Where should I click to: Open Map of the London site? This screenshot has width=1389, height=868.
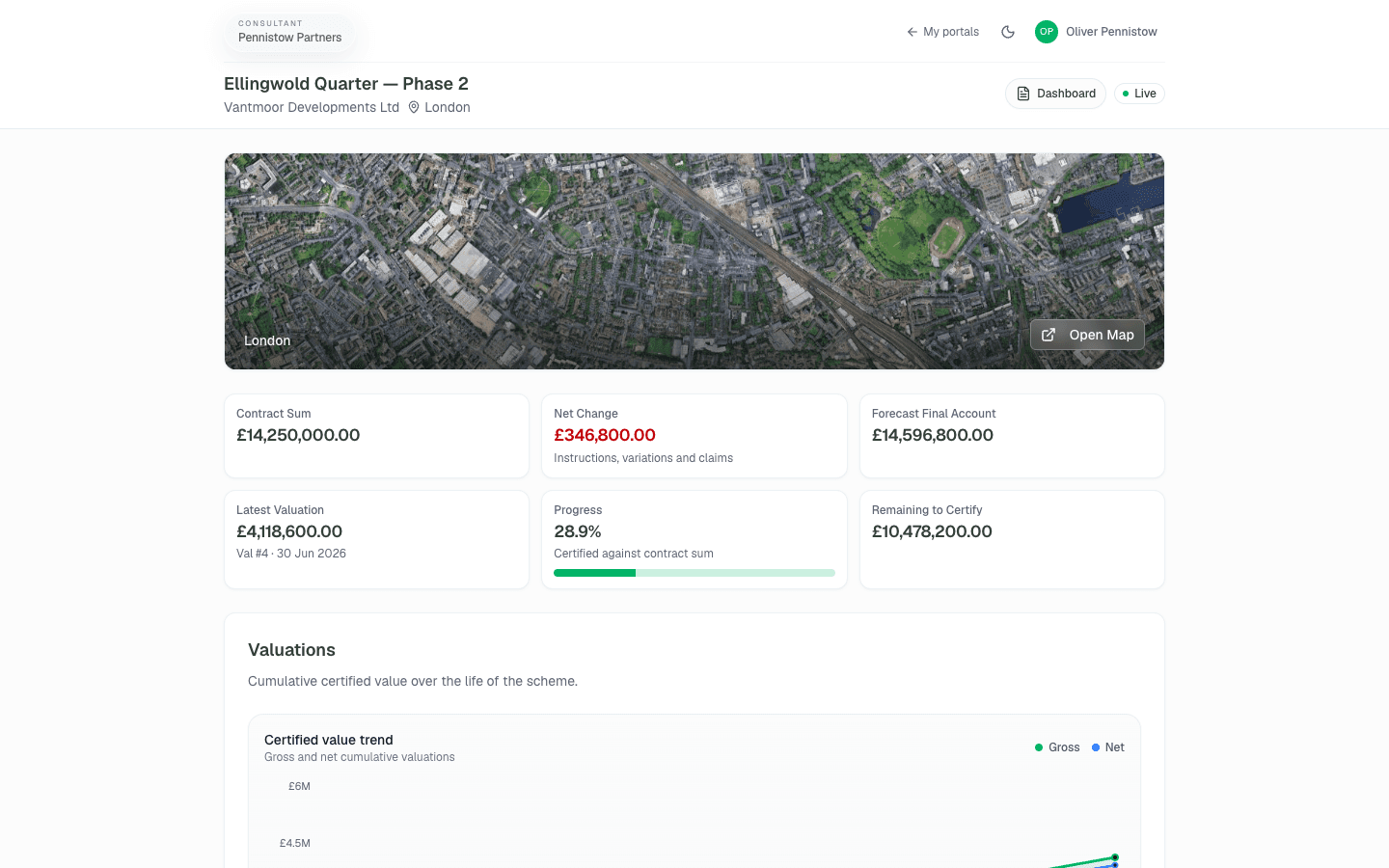click(x=1087, y=335)
